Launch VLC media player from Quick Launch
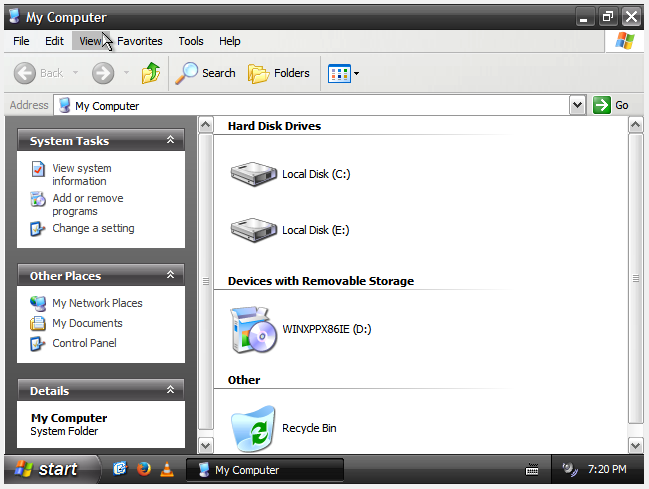Viewport: 649px width, 489px height. click(167, 469)
